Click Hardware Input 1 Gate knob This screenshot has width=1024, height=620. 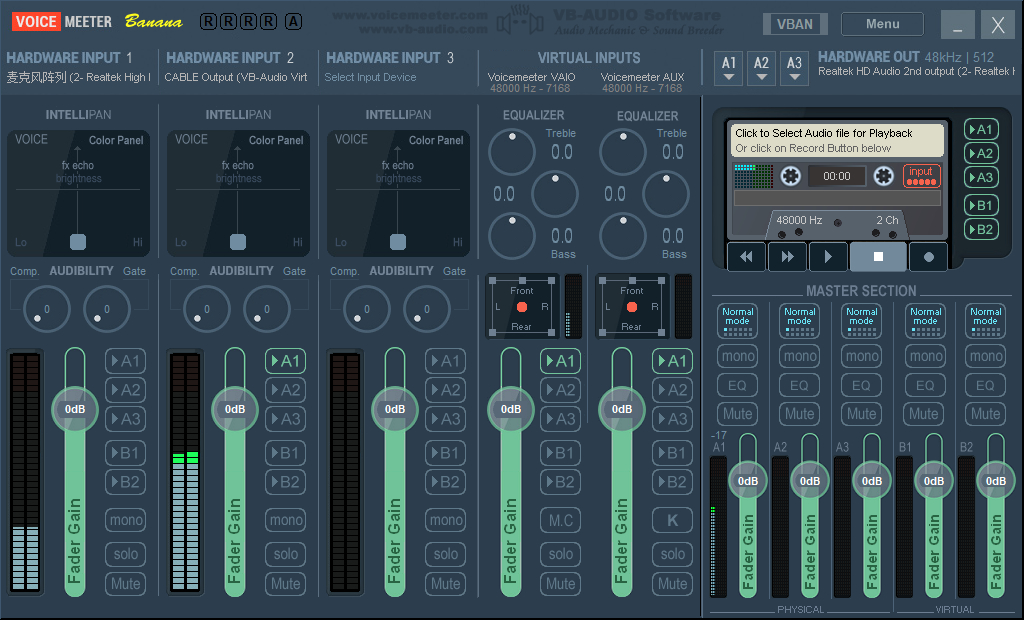click(x=106, y=309)
